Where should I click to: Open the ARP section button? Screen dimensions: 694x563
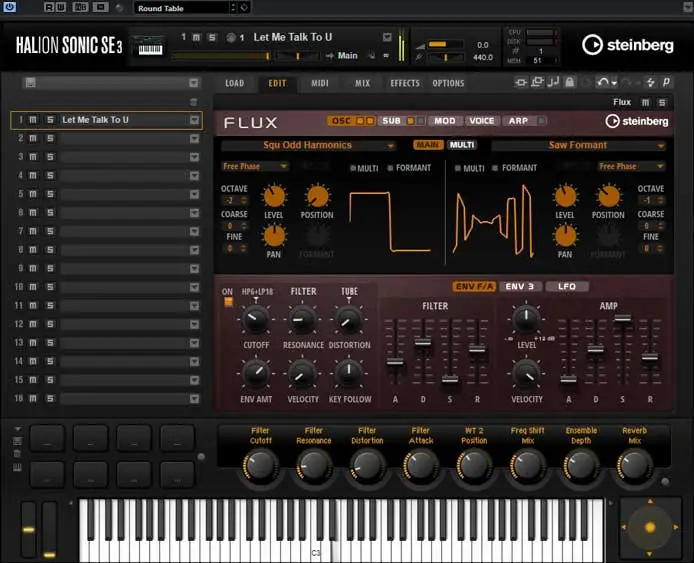[x=518, y=121]
